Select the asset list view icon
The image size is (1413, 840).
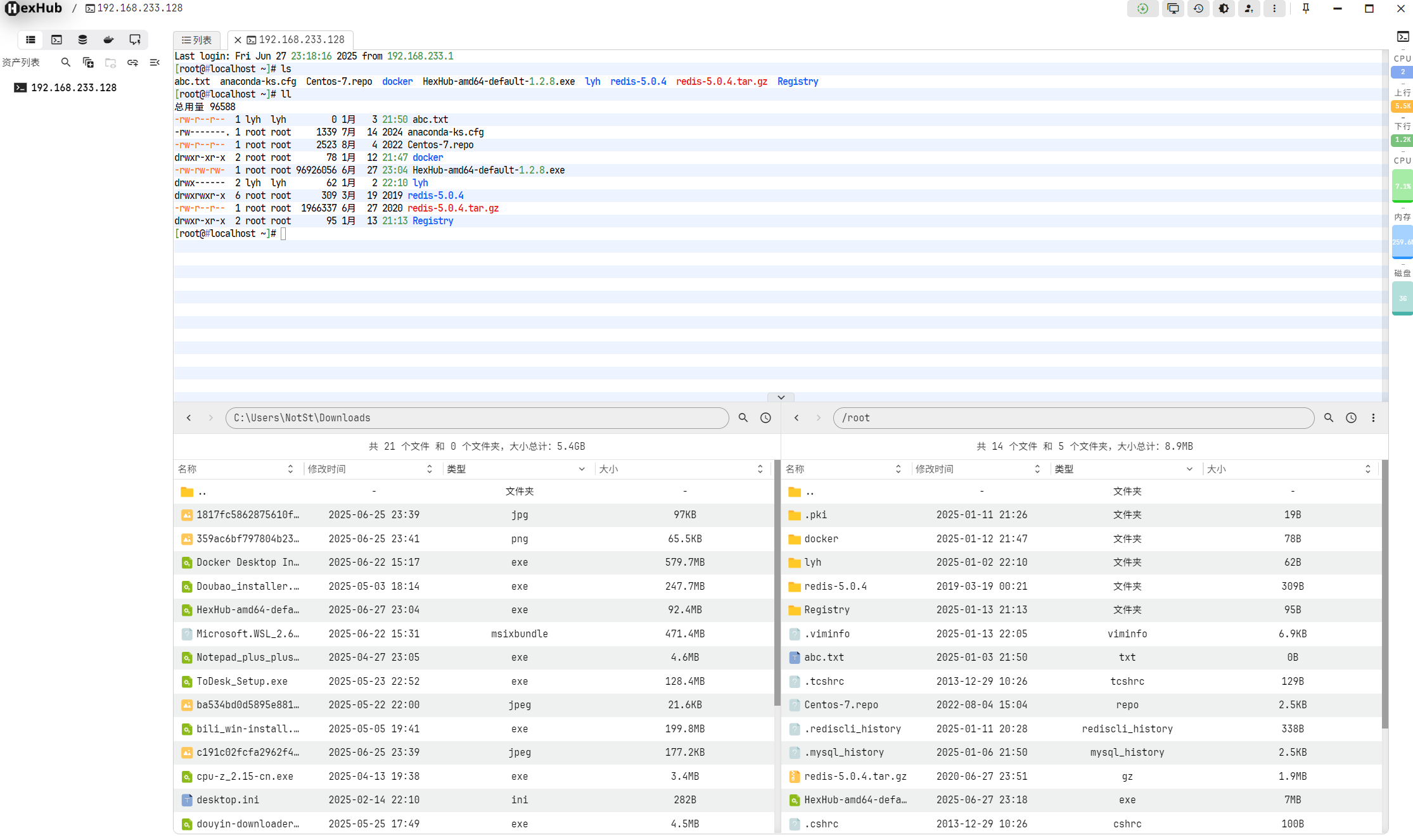(30, 39)
